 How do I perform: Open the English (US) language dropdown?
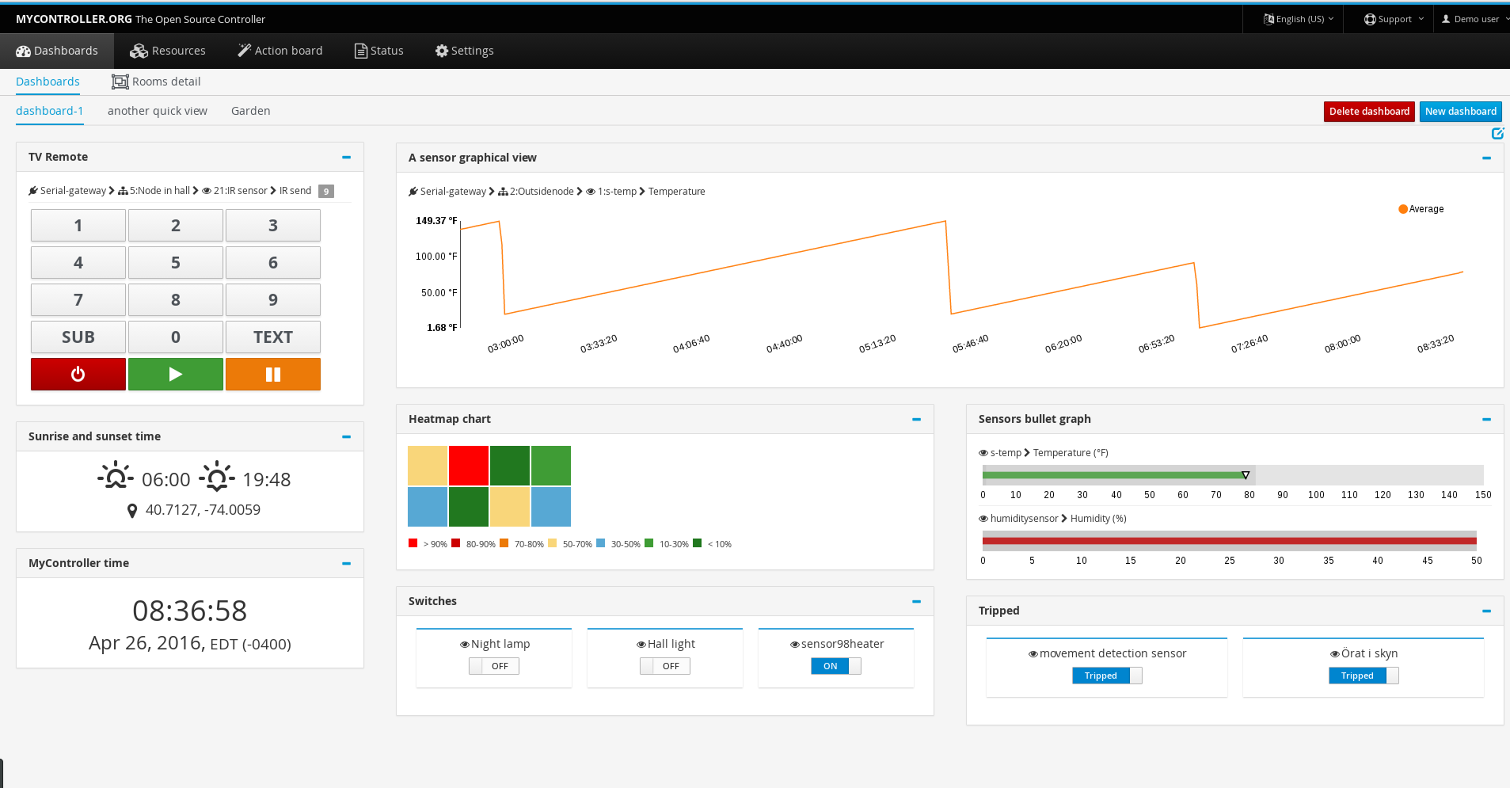[x=1298, y=19]
